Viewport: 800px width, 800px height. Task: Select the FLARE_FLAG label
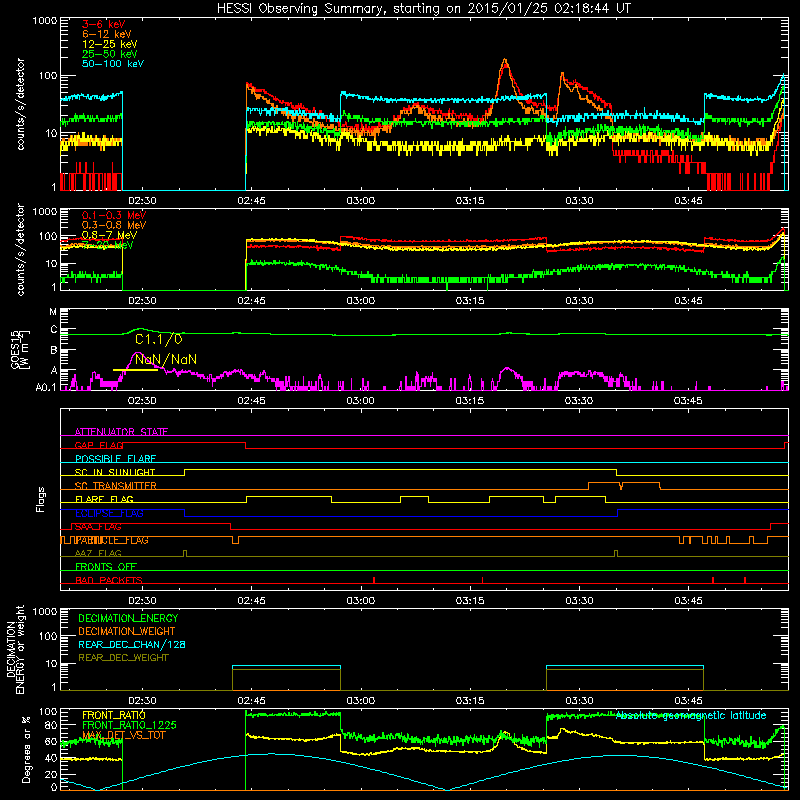pyautogui.click(x=104, y=499)
